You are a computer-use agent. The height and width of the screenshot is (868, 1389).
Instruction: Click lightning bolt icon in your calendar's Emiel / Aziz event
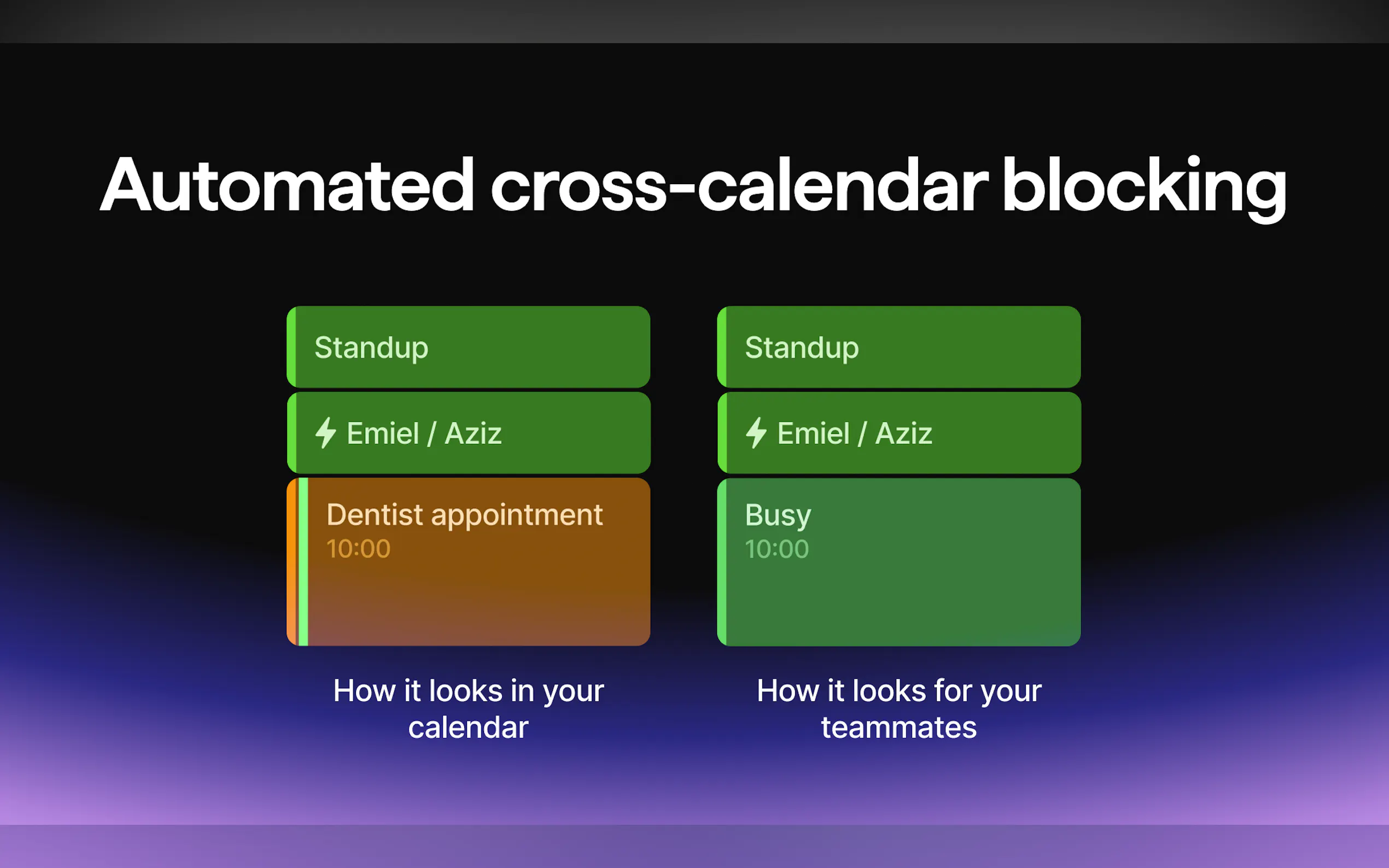pos(325,433)
